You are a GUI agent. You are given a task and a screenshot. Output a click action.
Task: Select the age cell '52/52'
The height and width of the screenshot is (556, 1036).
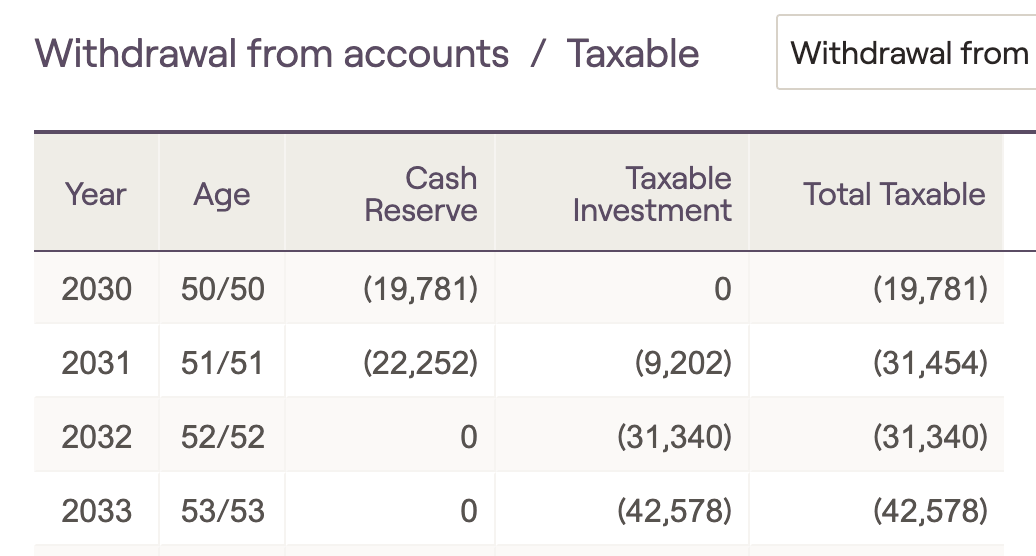(223, 436)
